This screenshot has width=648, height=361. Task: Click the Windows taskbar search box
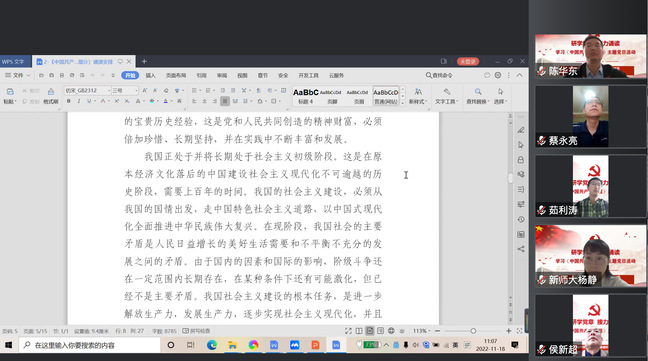point(90,345)
